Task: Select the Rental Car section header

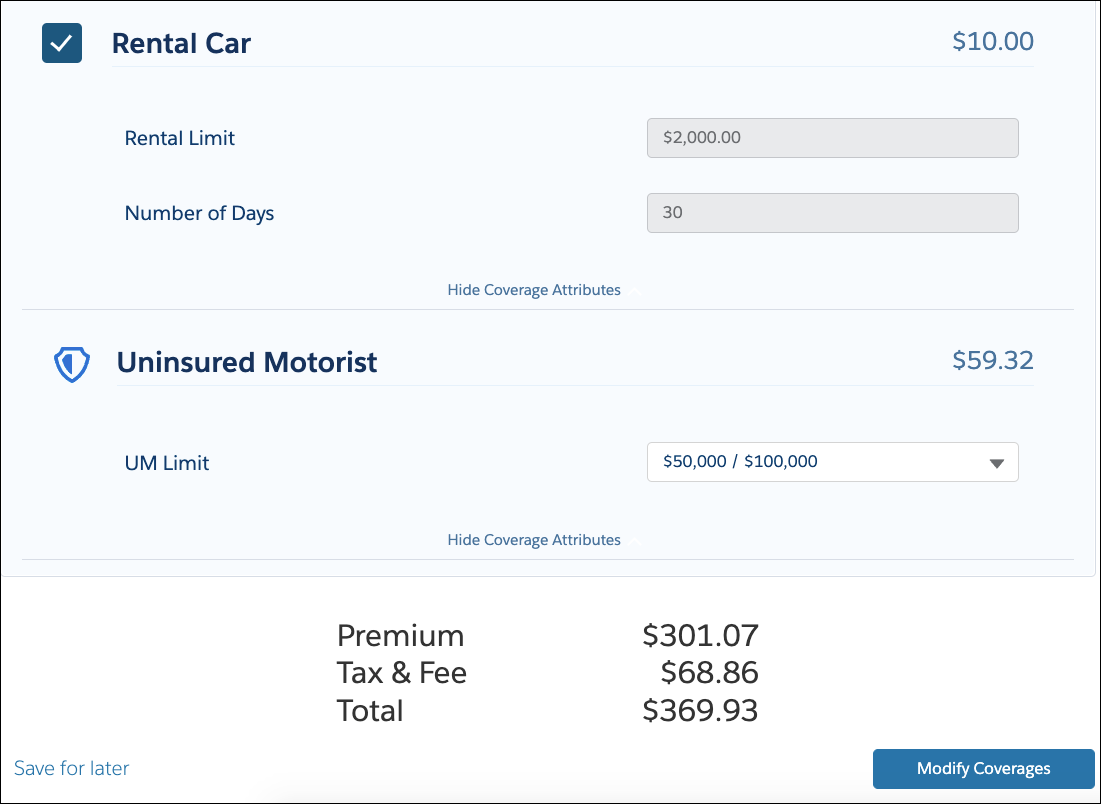Action: [x=181, y=43]
